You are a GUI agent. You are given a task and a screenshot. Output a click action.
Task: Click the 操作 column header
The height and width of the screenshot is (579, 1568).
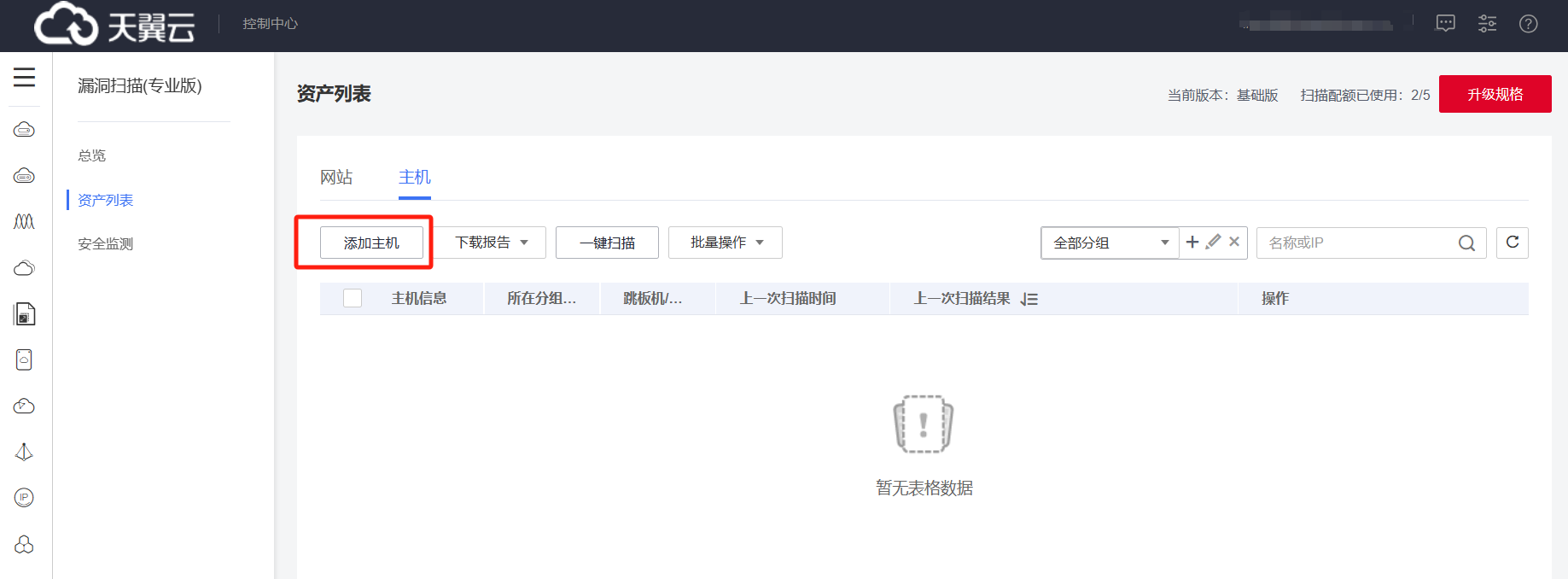click(1275, 298)
